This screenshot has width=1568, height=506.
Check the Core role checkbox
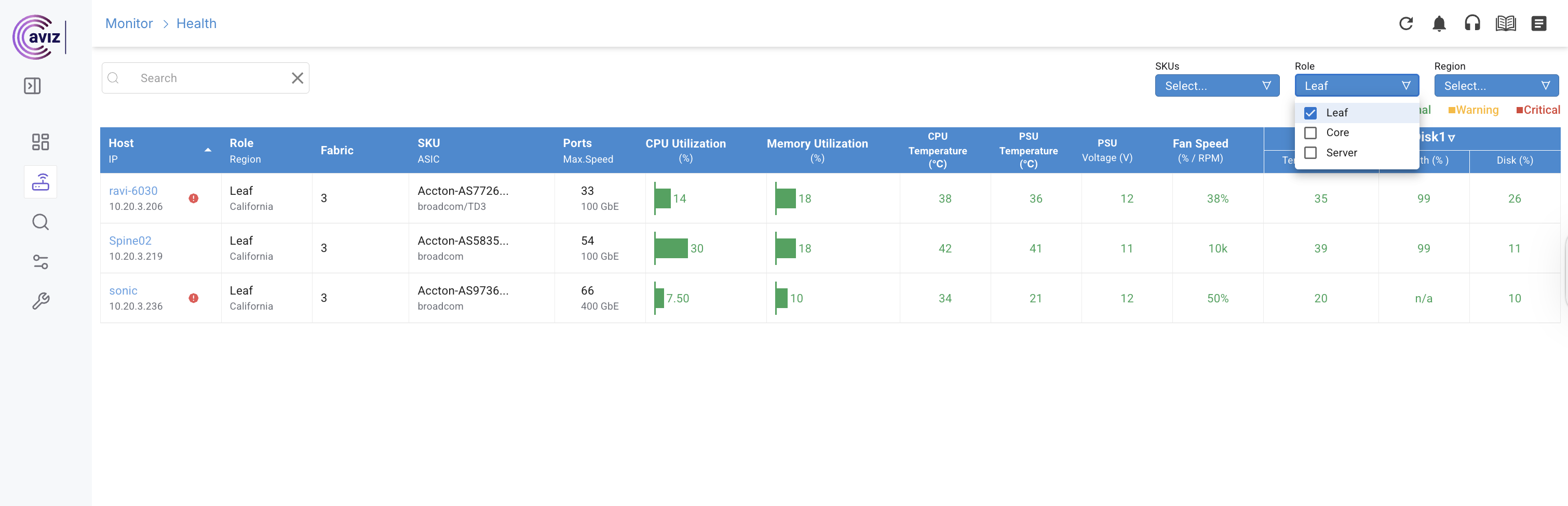[x=1310, y=133]
